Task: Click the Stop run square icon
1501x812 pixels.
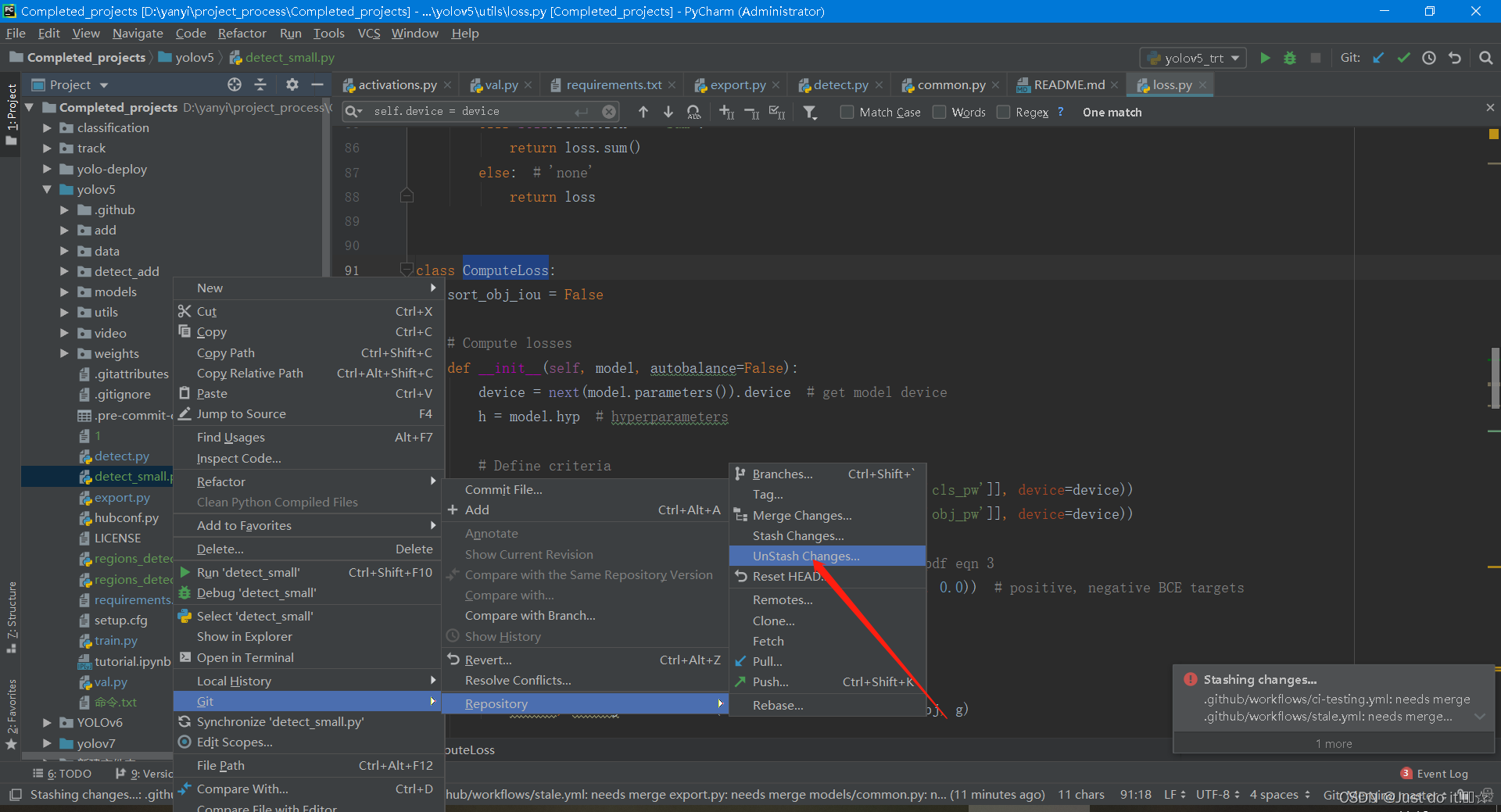Action: [1316, 58]
